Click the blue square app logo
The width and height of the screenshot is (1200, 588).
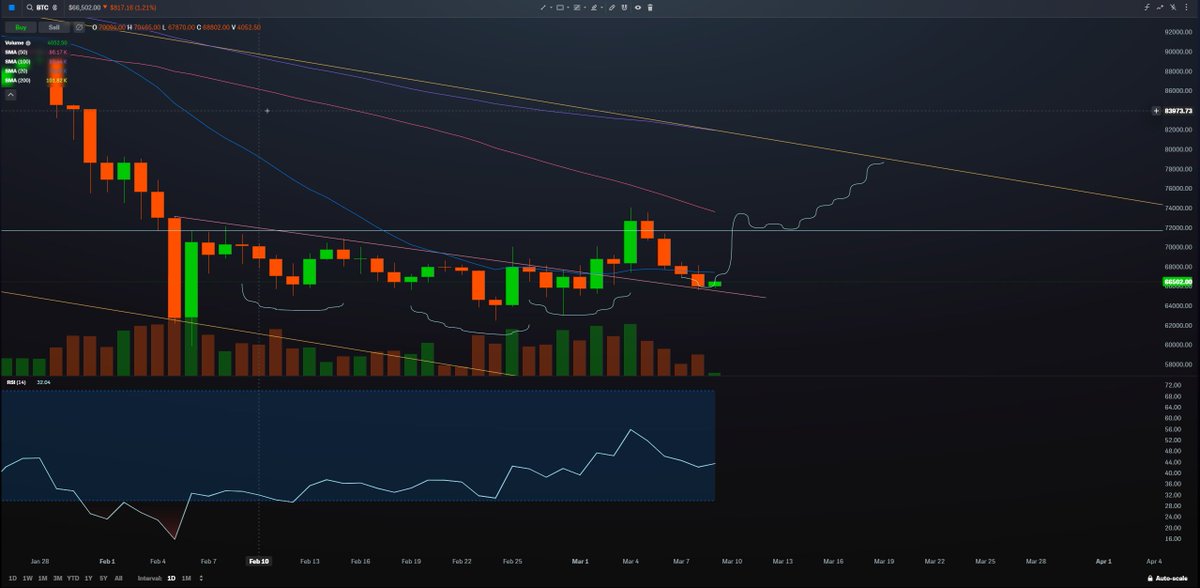12,8
